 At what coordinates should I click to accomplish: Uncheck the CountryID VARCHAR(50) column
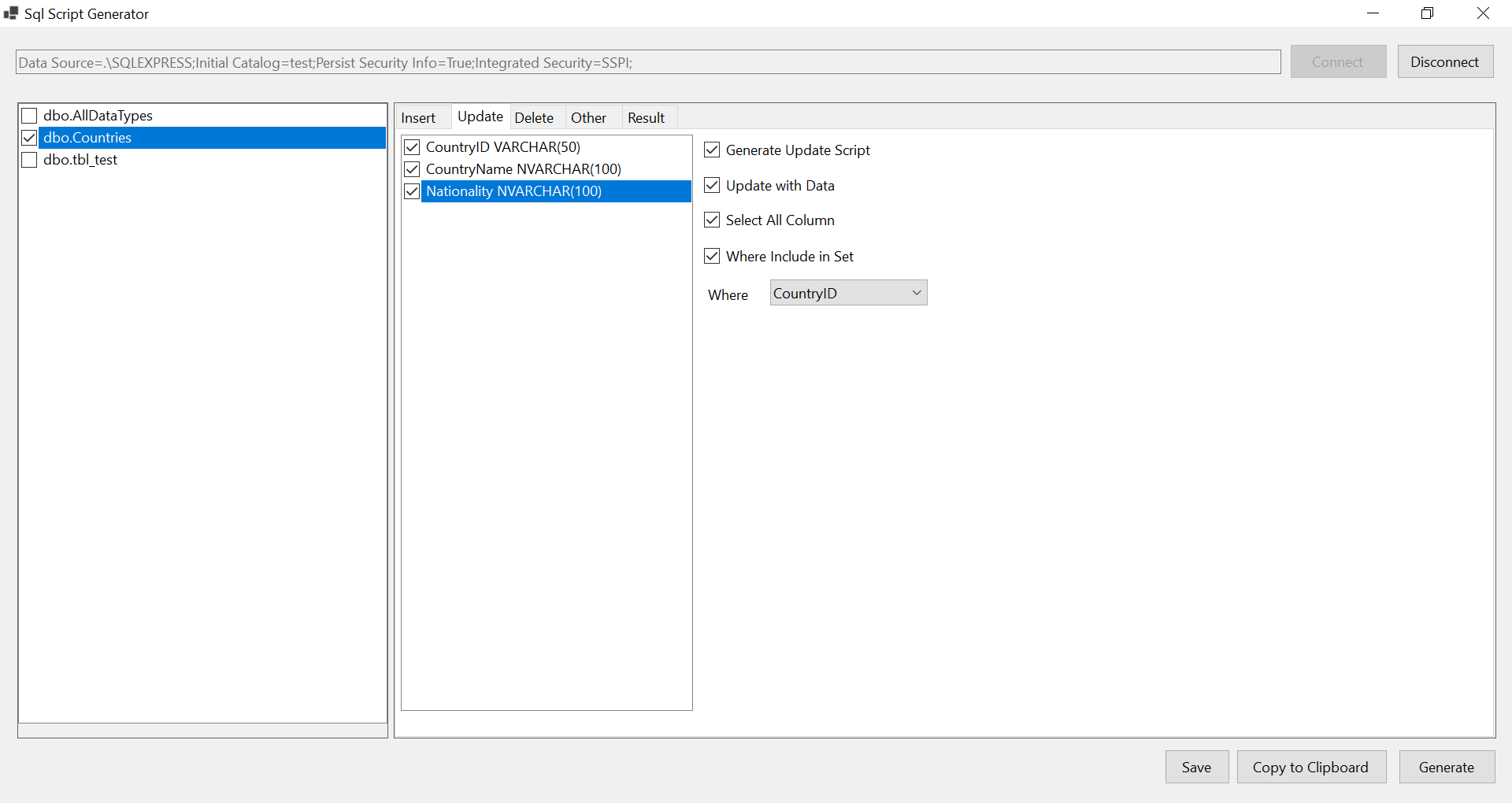click(412, 146)
